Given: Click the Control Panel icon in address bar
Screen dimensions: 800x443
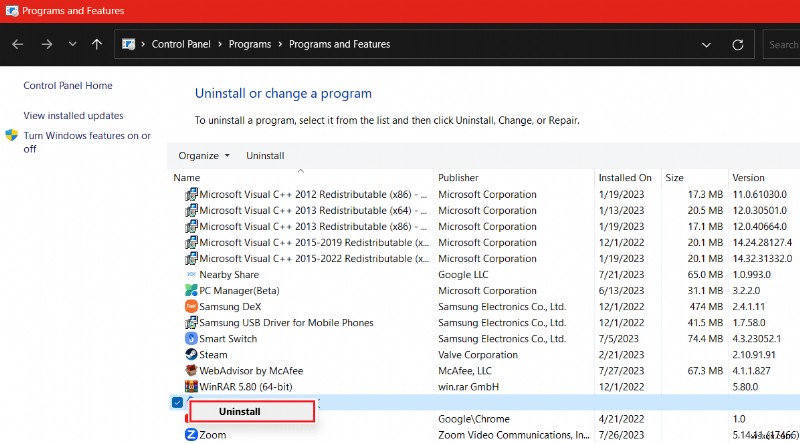Looking at the screenshot, I should click(128, 44).
